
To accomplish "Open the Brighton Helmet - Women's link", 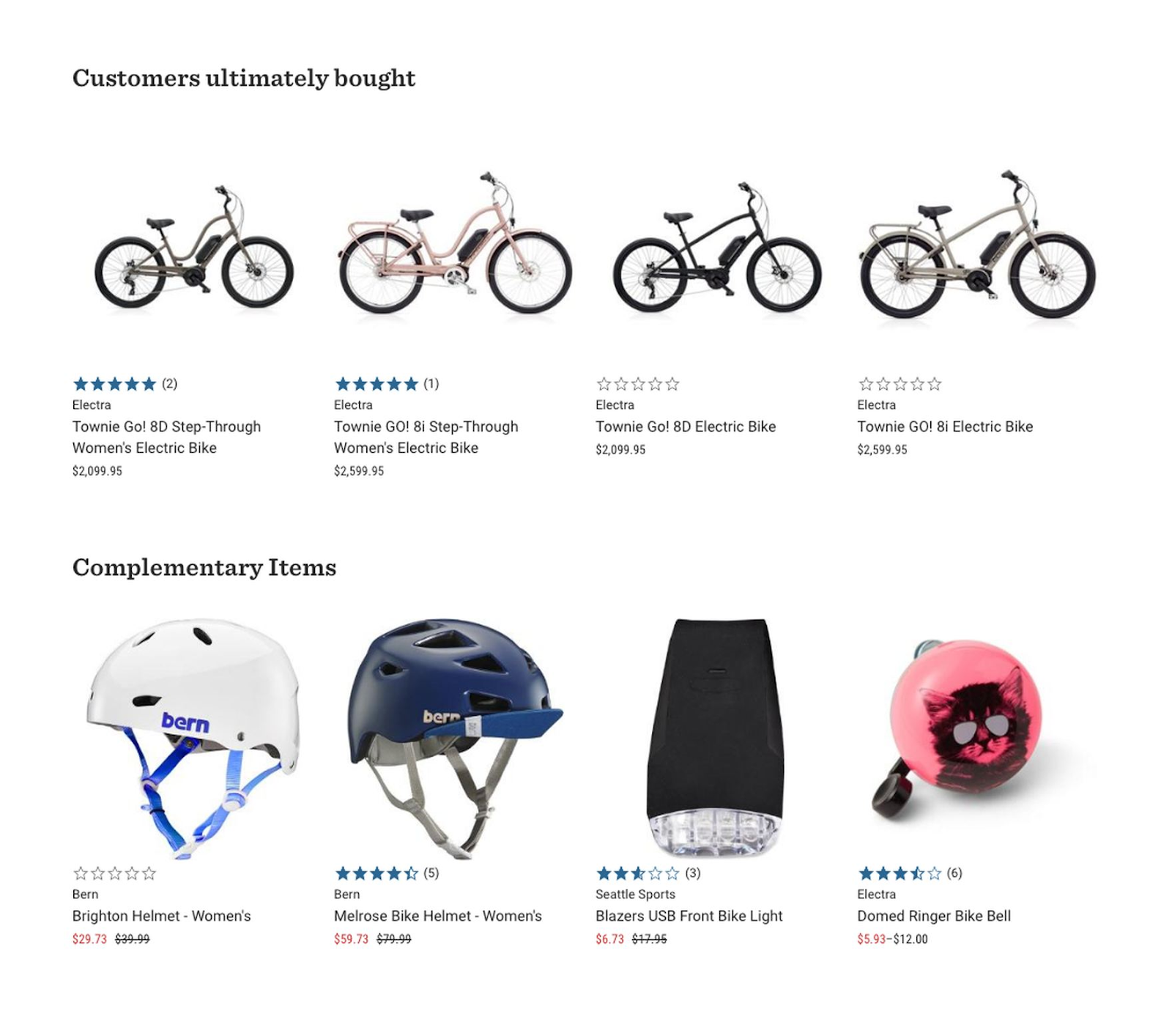I will pyautogui.click(x=161, y=916).
